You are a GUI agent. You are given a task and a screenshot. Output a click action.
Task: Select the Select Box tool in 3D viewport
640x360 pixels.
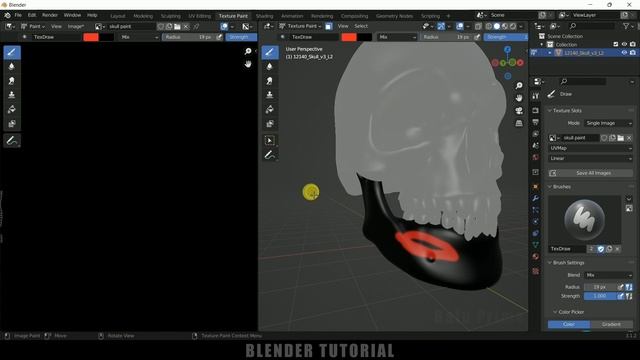point(270,140)
